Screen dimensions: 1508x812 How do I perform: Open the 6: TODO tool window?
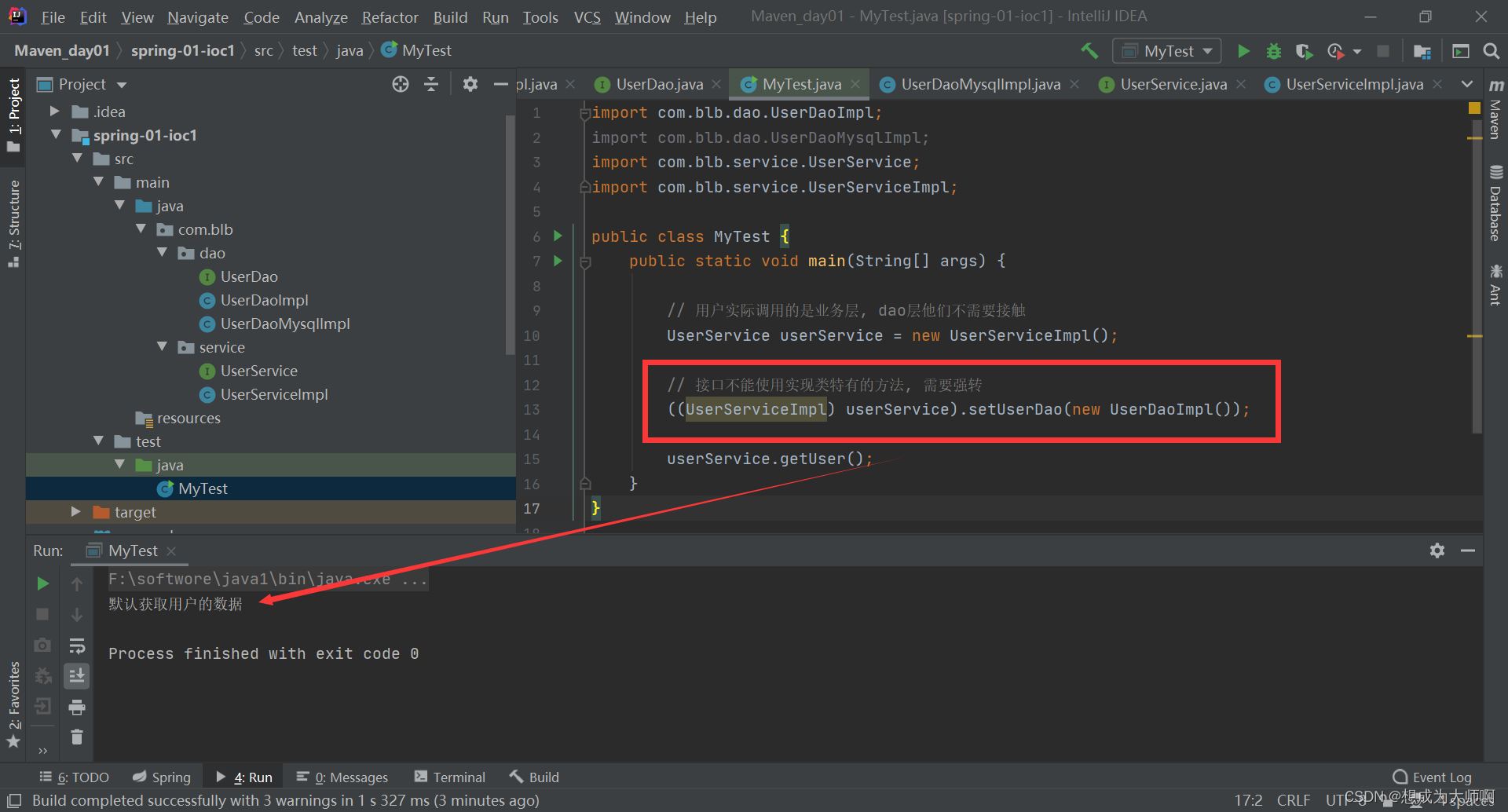[x=74, y=777]
